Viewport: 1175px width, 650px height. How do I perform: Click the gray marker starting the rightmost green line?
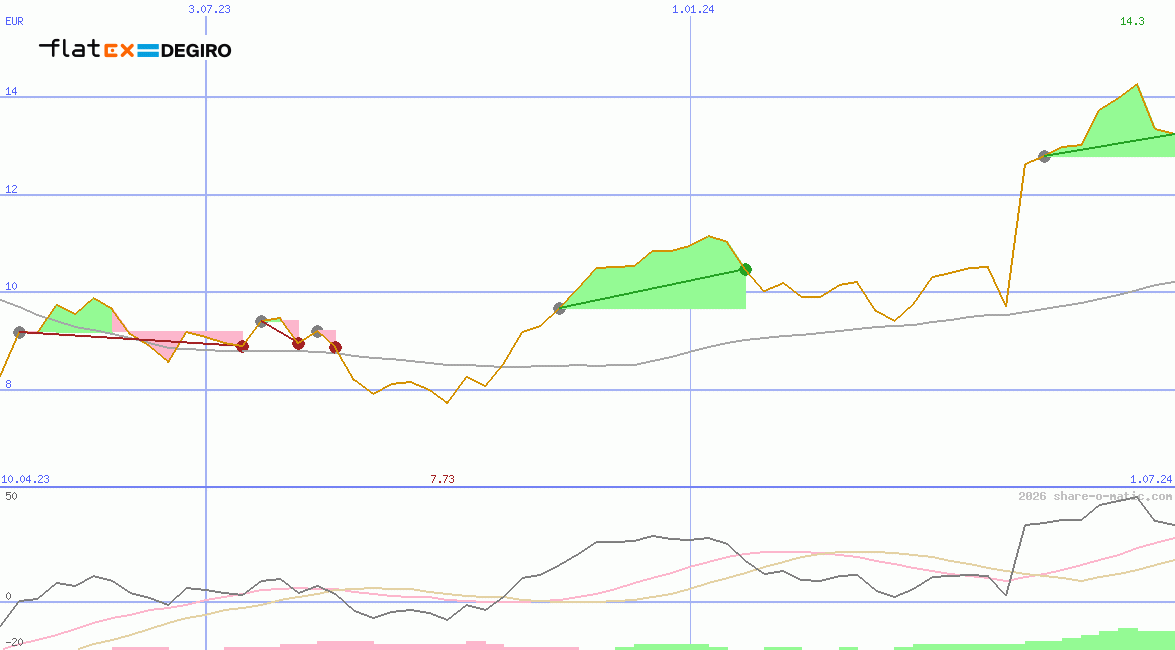point(1044,156)
